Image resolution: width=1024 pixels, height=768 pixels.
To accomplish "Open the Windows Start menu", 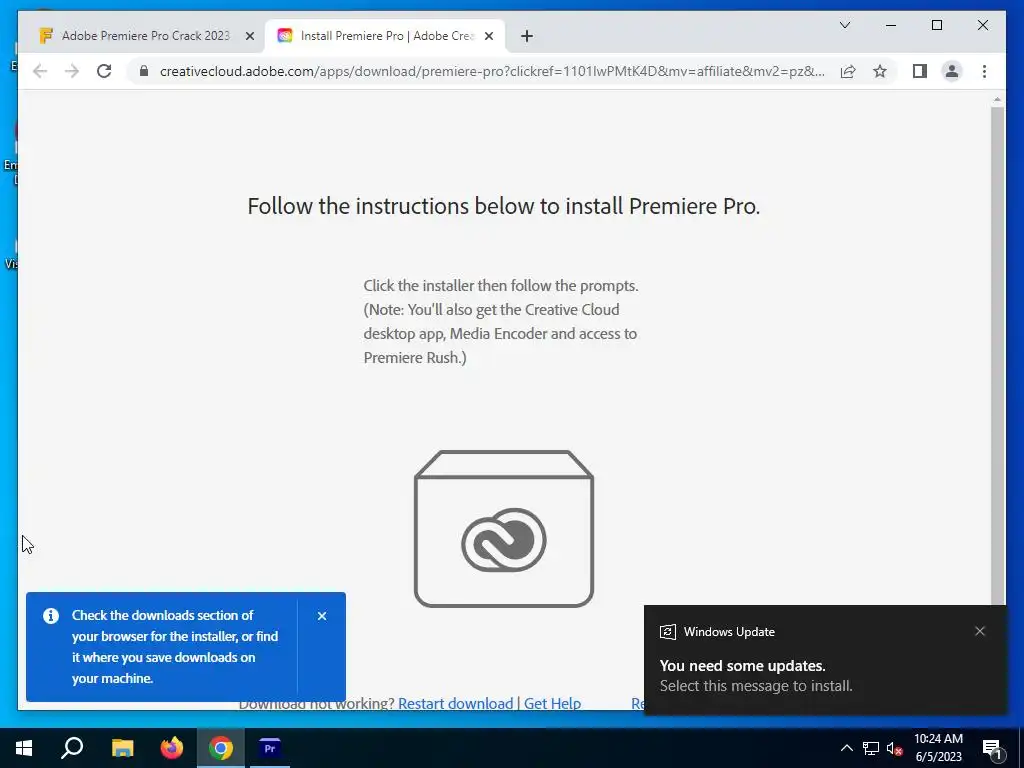I will [24, 748].
